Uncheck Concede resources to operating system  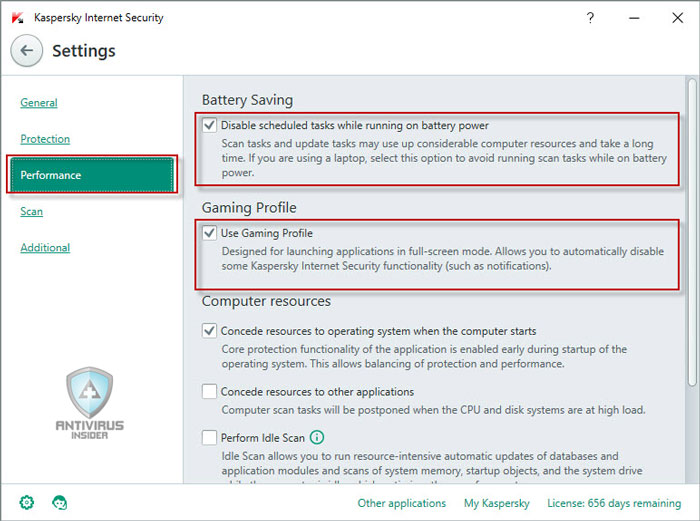coord(209,331)
